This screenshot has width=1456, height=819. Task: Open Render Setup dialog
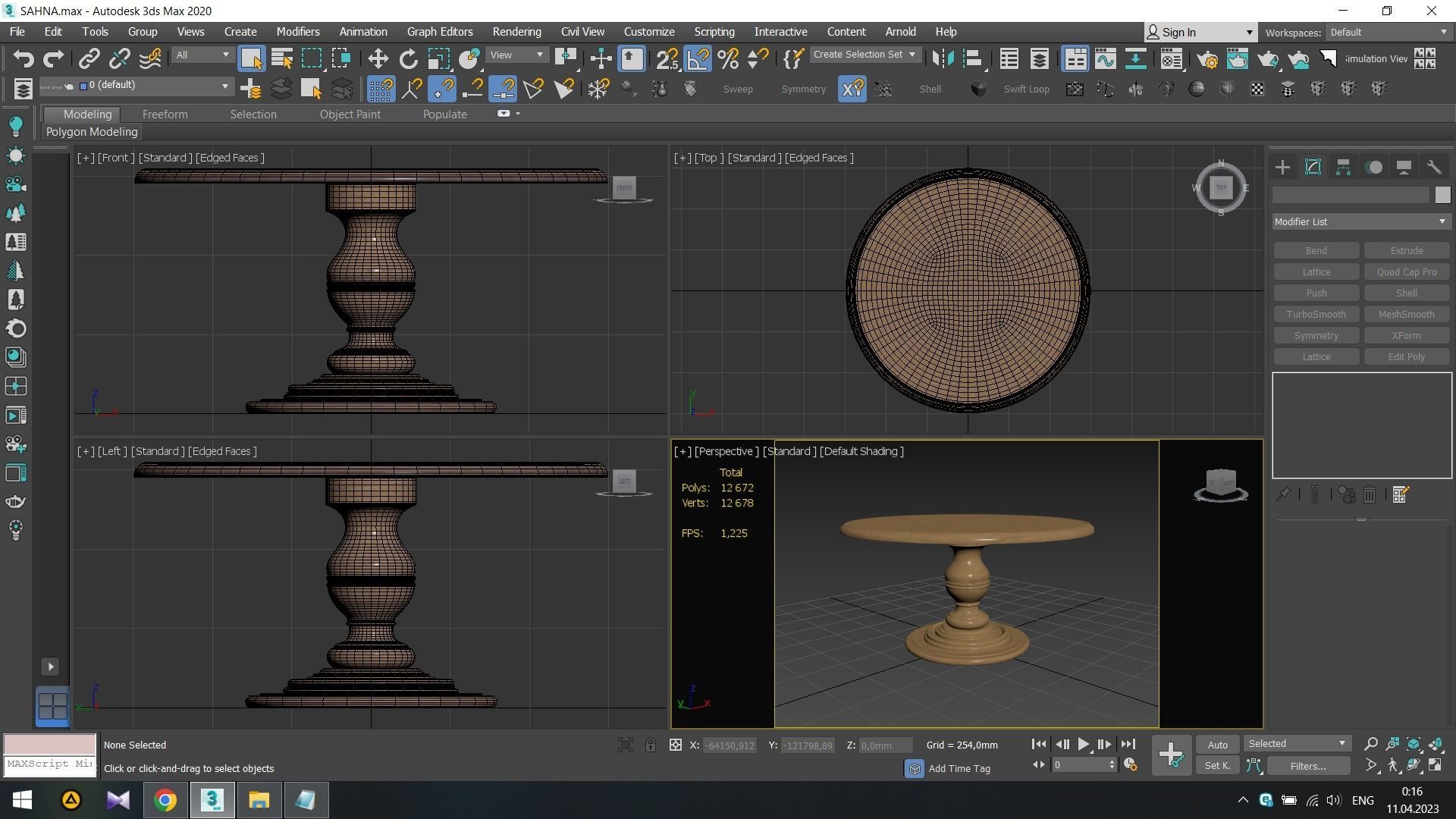(x=1208, y=59)
